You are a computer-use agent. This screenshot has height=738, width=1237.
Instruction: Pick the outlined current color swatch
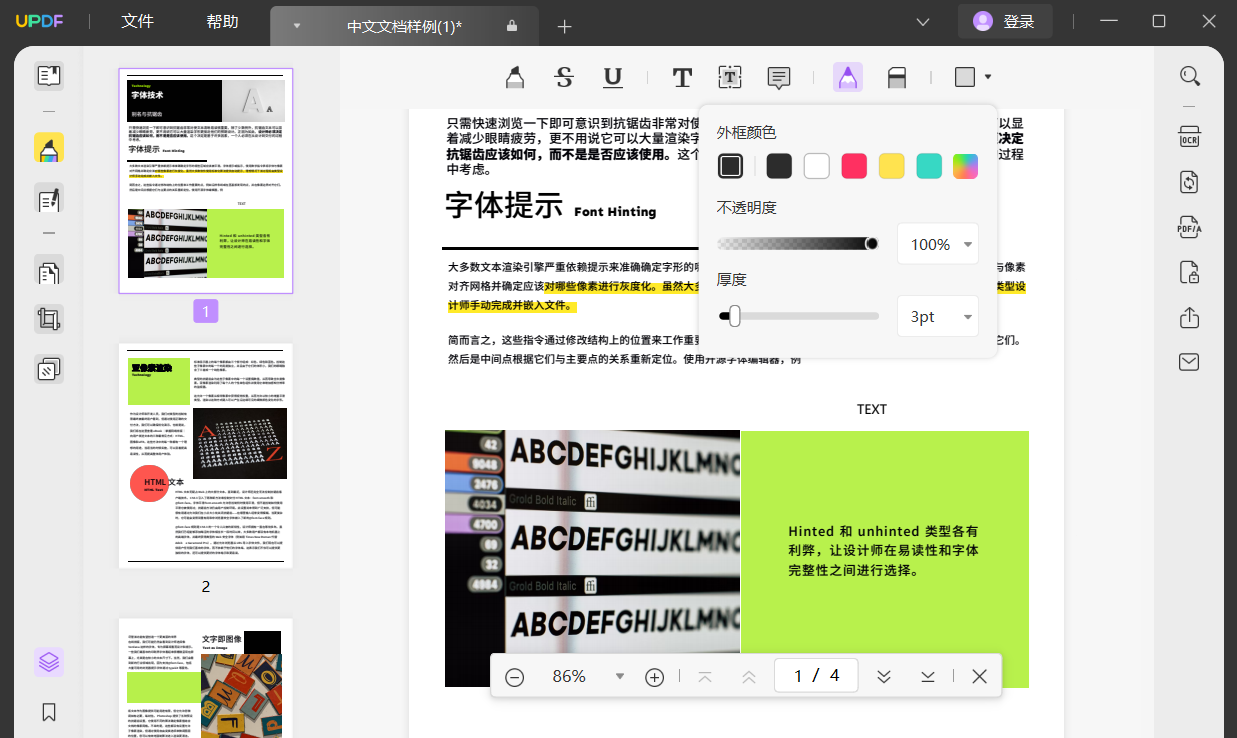pyautogui.click(x=731, y=166)
